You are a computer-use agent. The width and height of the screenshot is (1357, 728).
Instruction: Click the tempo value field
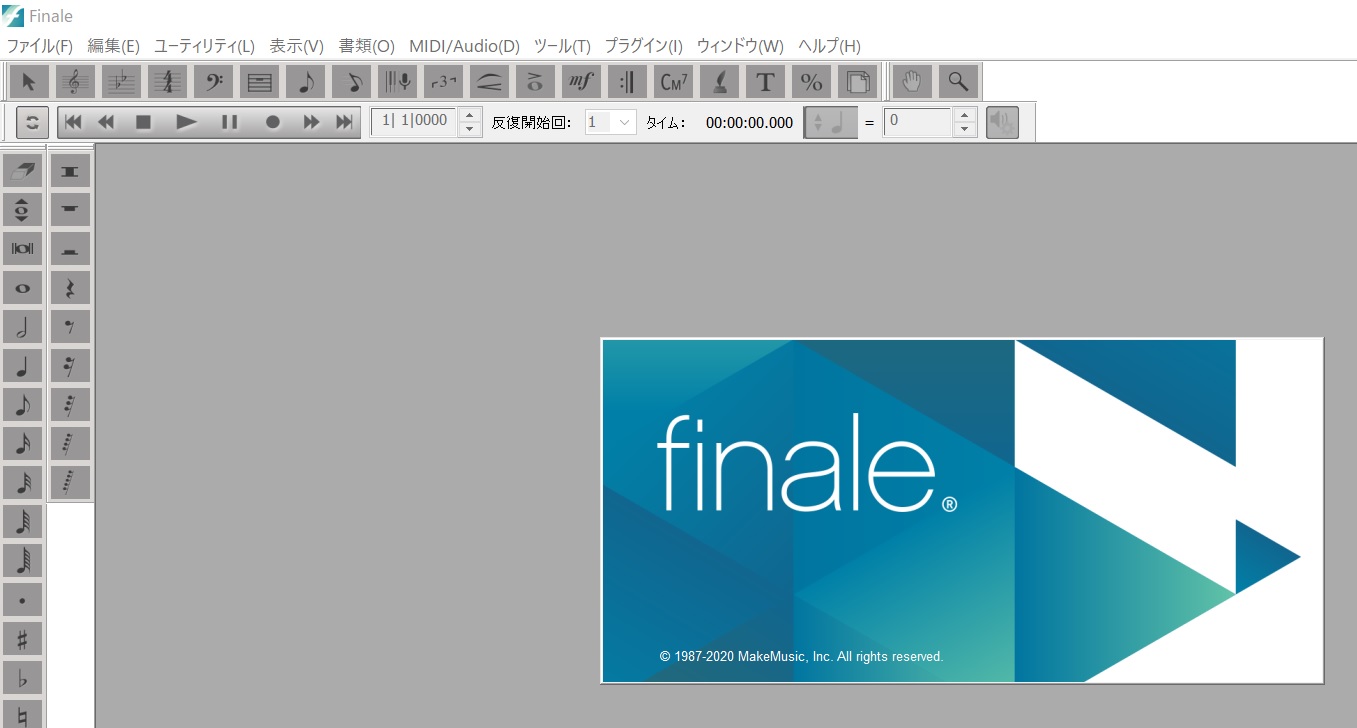(x=919, y=122)
